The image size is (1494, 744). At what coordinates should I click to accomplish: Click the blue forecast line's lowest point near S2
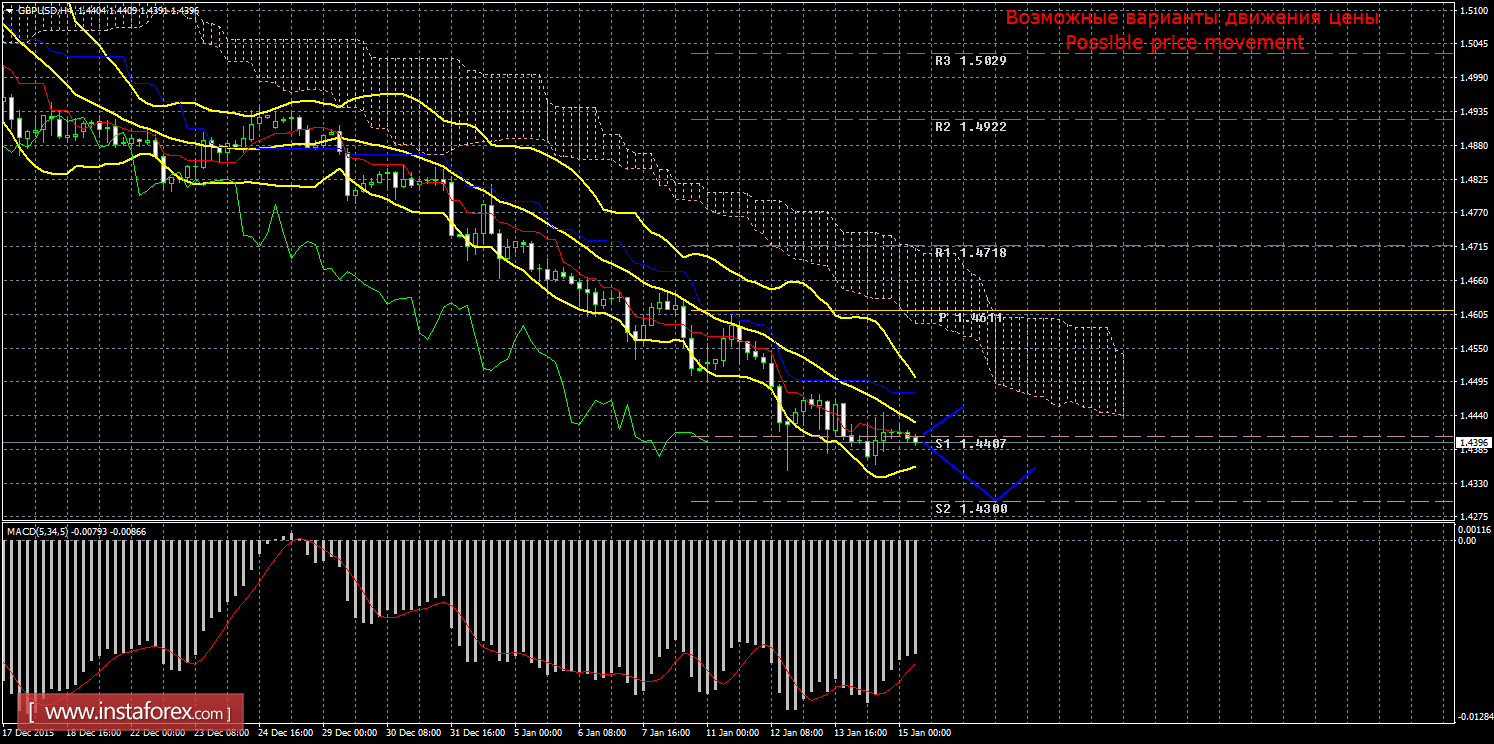point(994,499)
